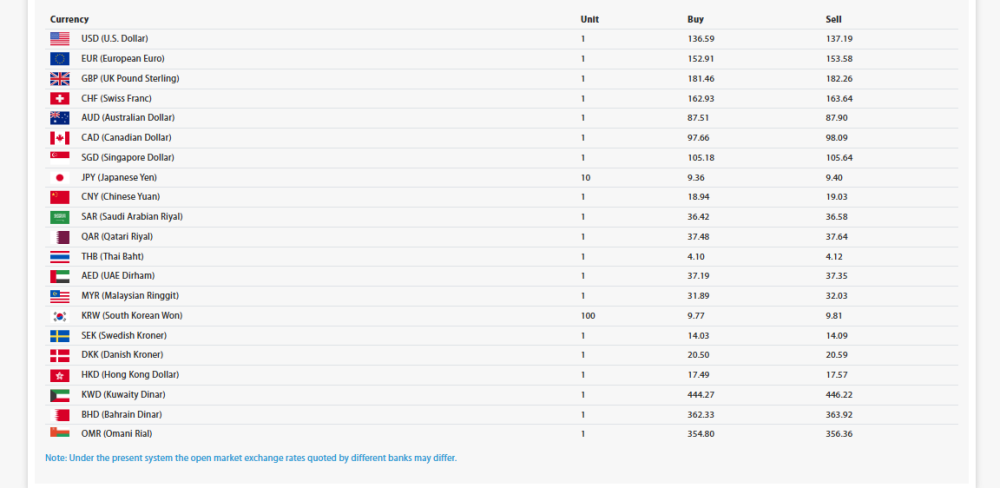Screen dimensions: 1000x488
Task: Click the Oman flag icon
Action: (x=60, y=433)
